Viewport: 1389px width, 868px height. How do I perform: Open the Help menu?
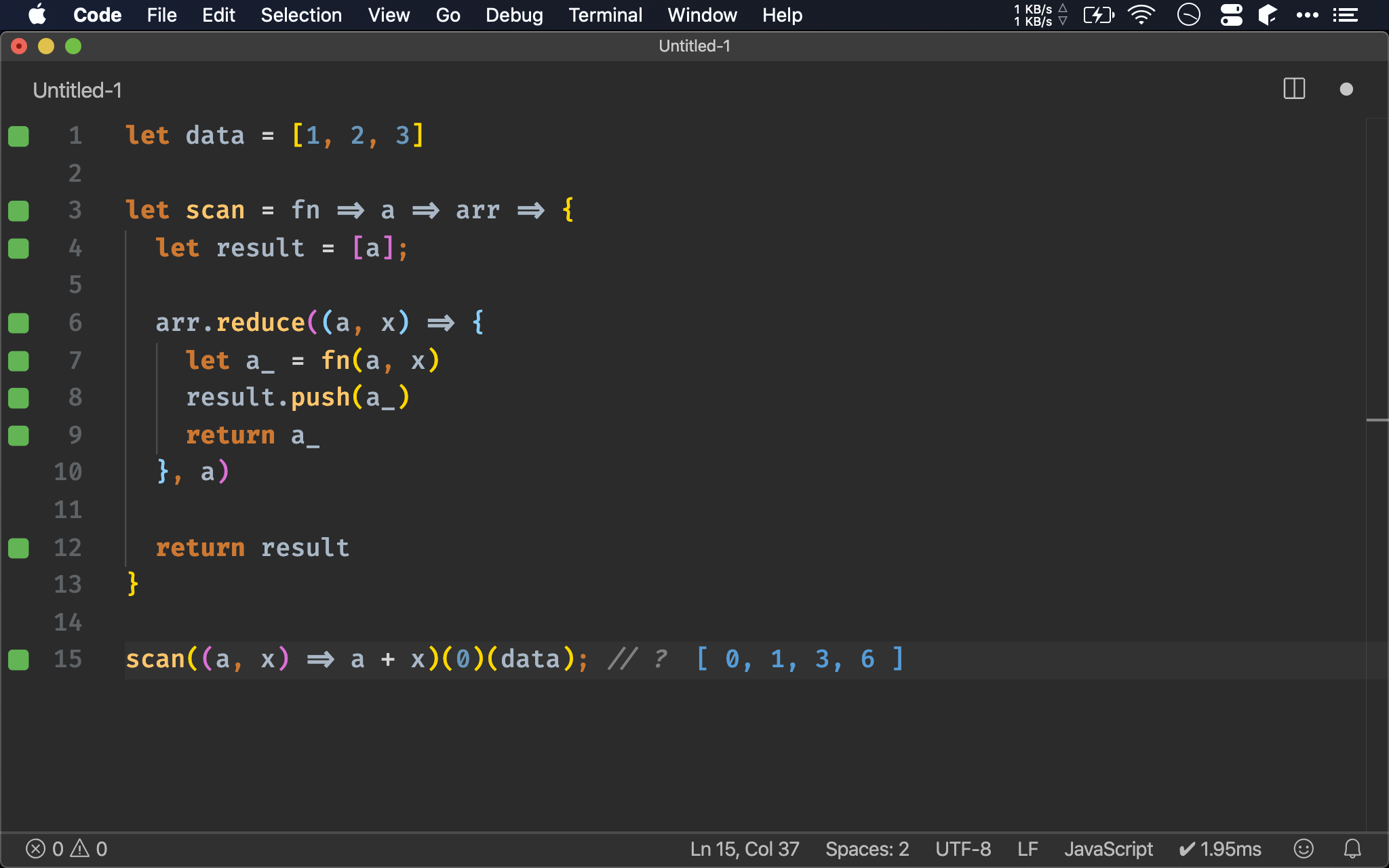[782, 15]
